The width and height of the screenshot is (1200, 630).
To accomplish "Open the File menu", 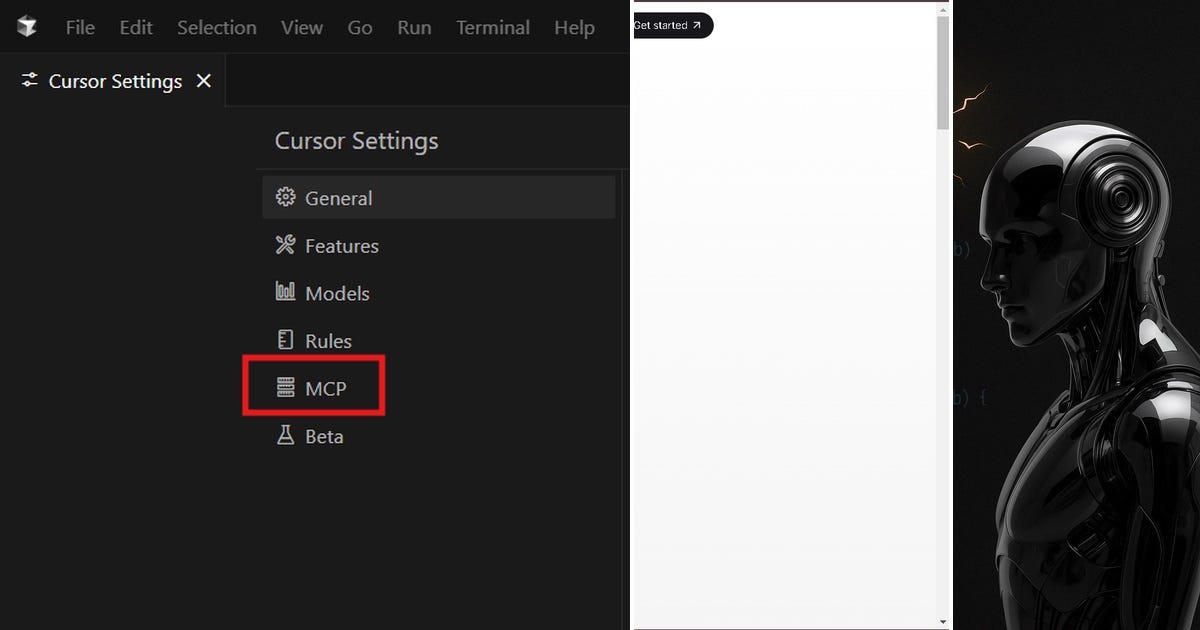I will point(80,28).
